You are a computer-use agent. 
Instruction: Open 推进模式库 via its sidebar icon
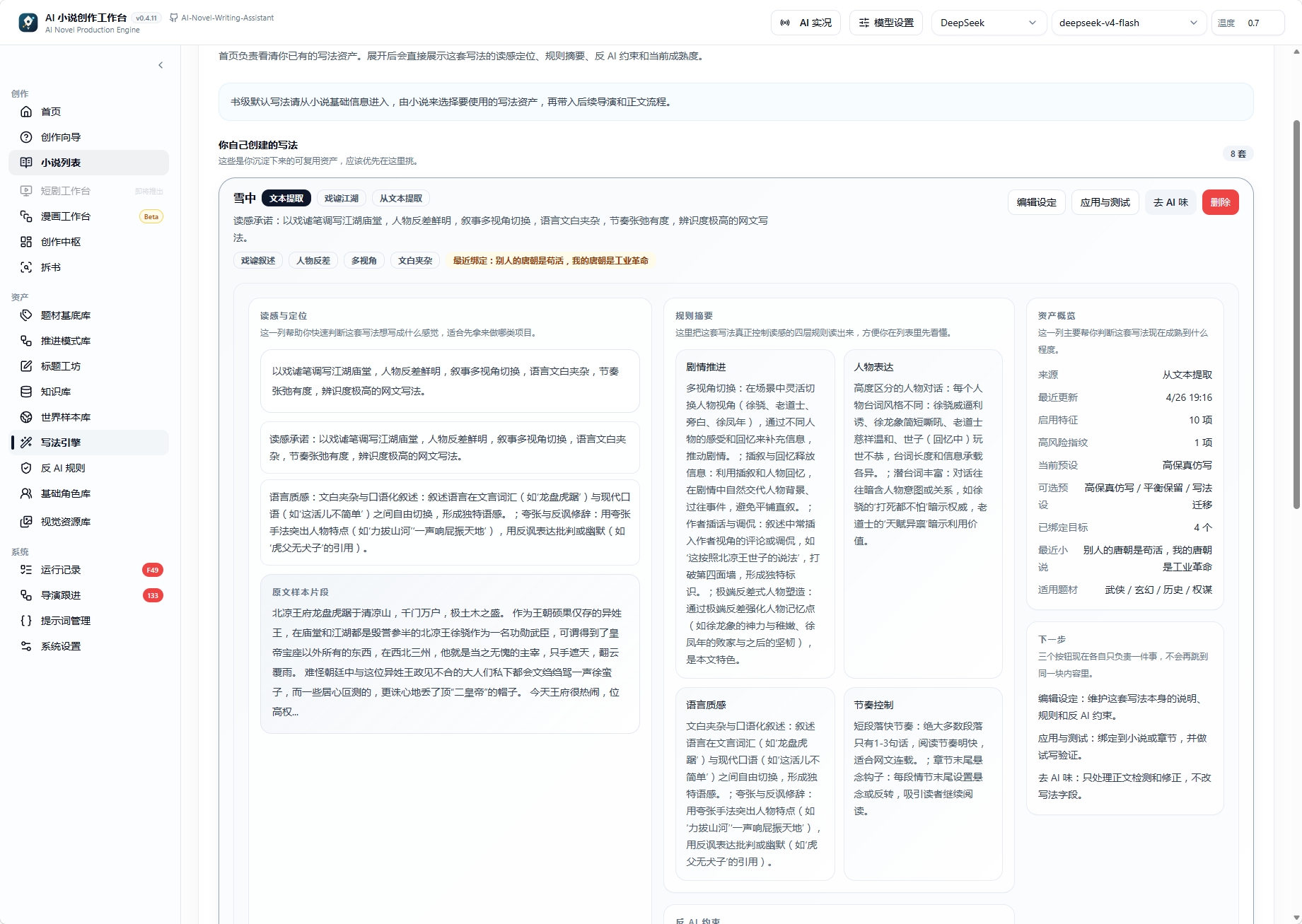click(26, 341)
